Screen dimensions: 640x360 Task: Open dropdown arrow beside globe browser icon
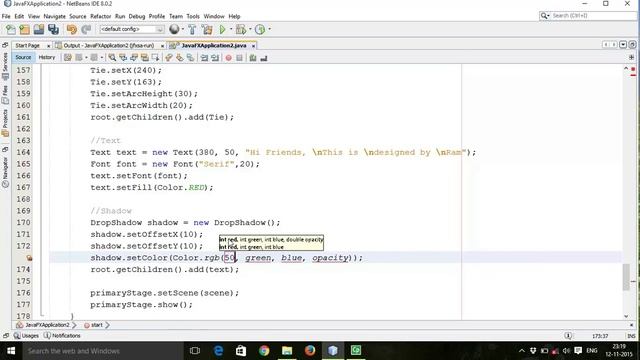point(182,29)
